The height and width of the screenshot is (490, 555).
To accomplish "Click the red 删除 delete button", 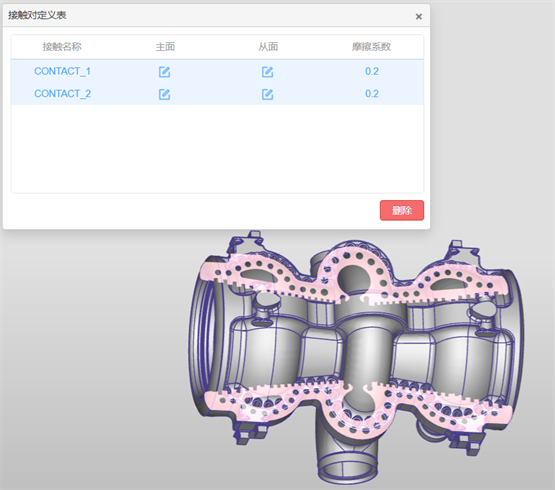I will point(402,210).
